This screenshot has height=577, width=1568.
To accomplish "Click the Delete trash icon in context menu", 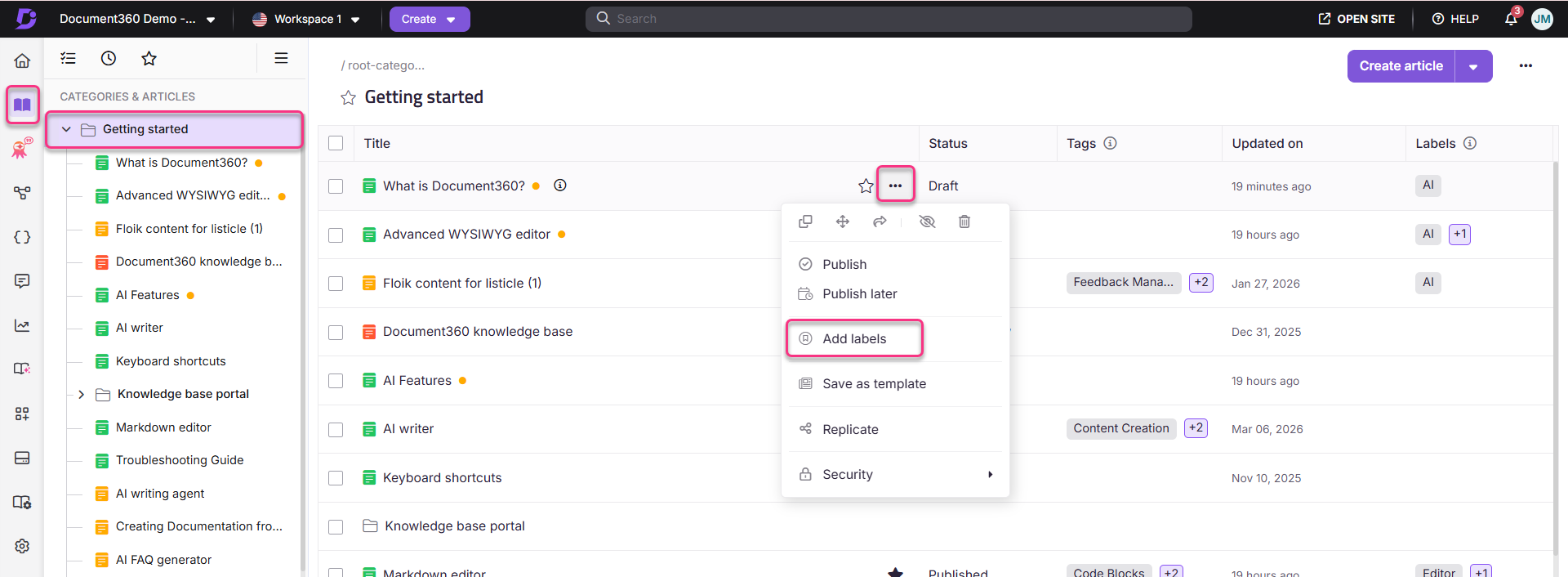I will pos(964,221).
